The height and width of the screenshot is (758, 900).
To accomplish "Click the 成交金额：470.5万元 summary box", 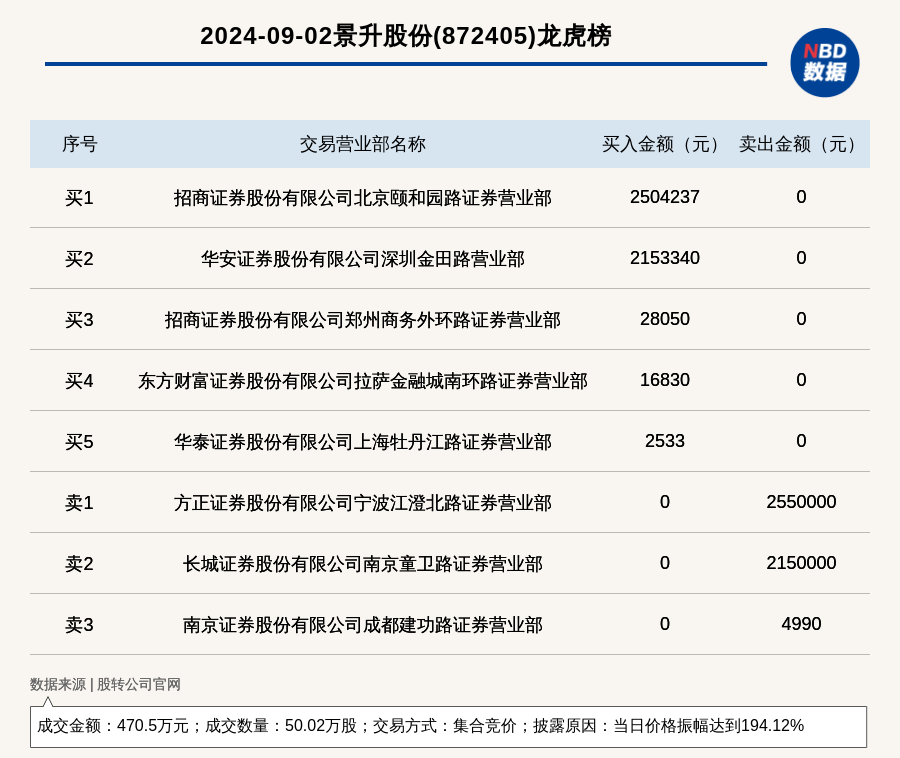I will pyautogui.click(x=448, y=726).
